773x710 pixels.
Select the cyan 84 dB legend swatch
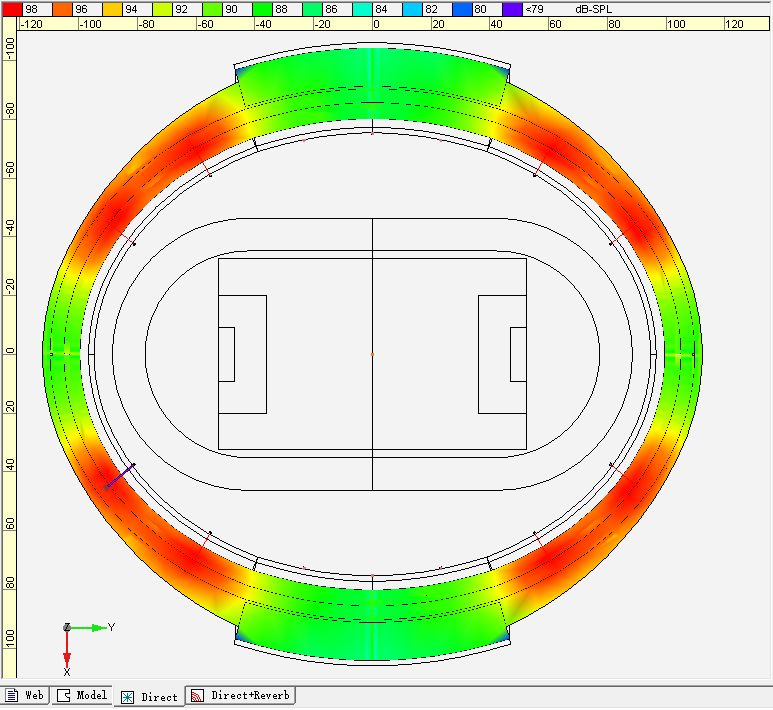coord(362,8)
